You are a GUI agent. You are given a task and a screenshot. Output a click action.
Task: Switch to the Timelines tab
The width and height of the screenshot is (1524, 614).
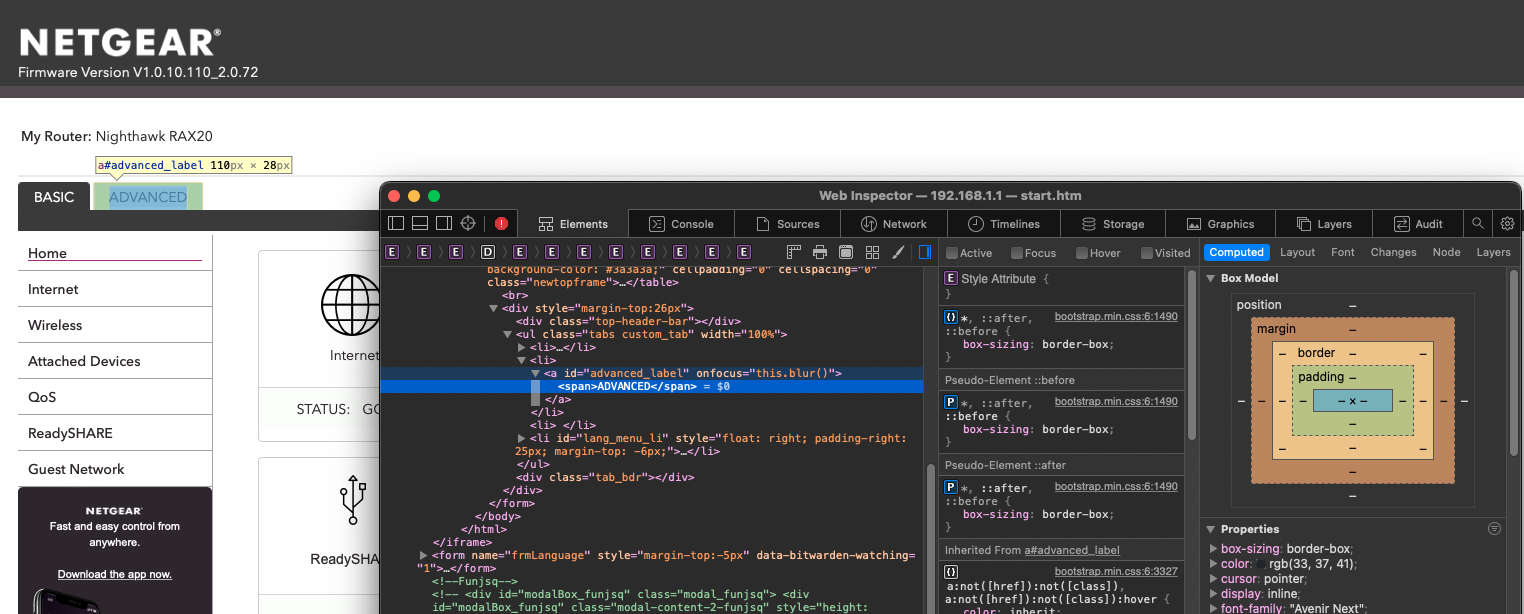click(x=1004, y=224)
